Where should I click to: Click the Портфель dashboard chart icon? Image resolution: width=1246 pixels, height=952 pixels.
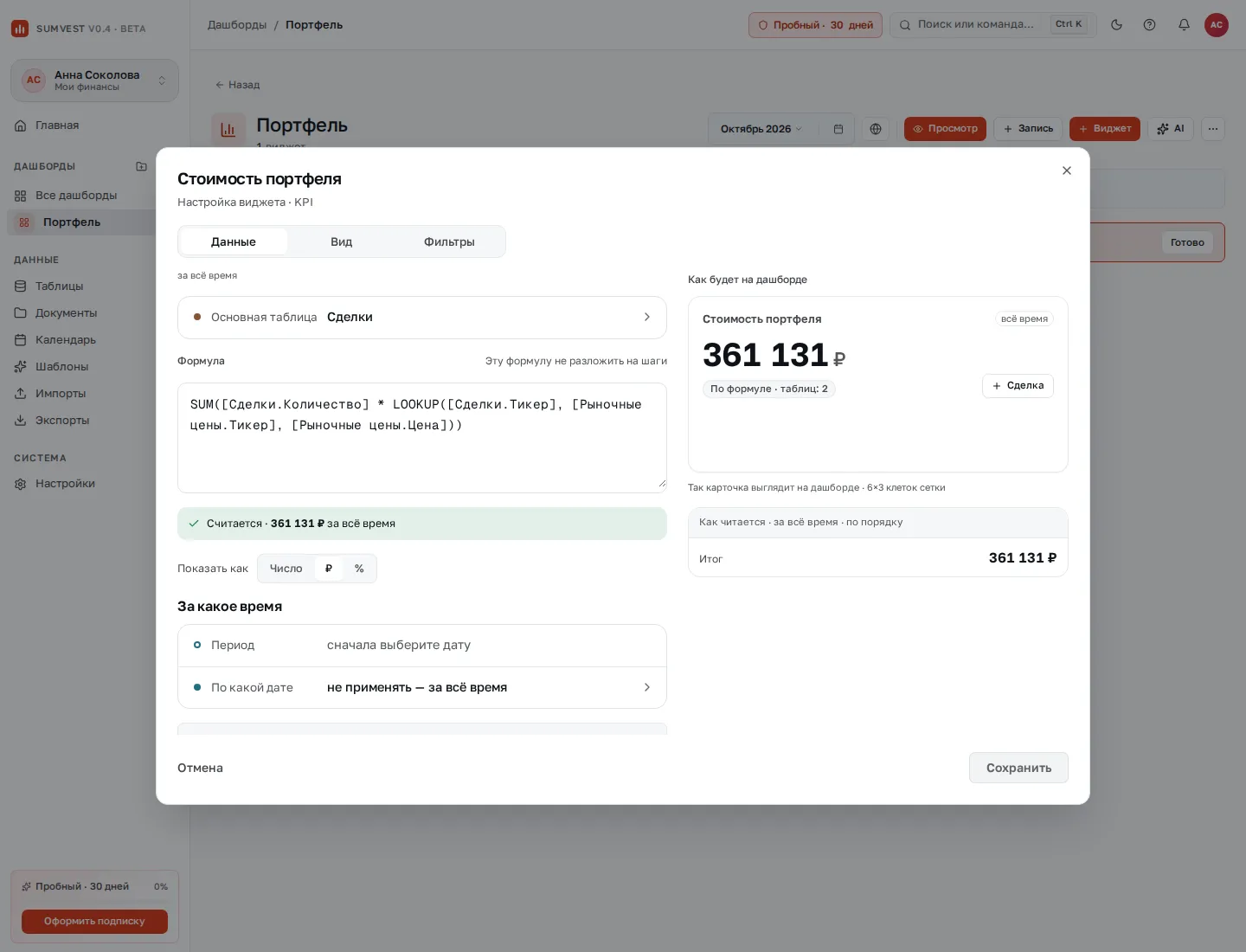click(228, 129)
